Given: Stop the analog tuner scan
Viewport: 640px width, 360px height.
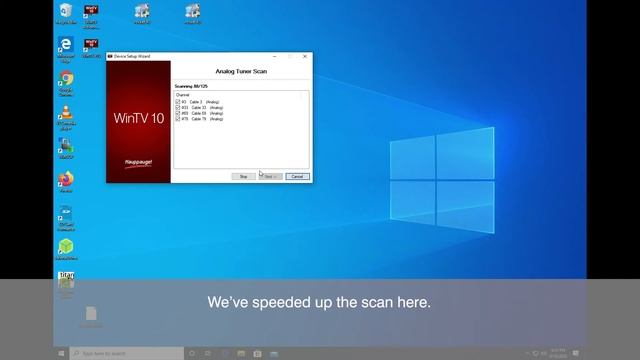Looking at the screenshot, I should pyautogui.click(x=244, y=176).
